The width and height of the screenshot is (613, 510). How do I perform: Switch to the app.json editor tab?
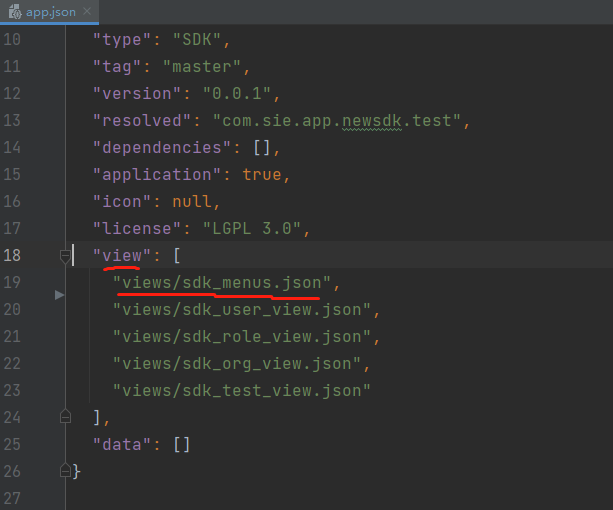click(48, 12)
